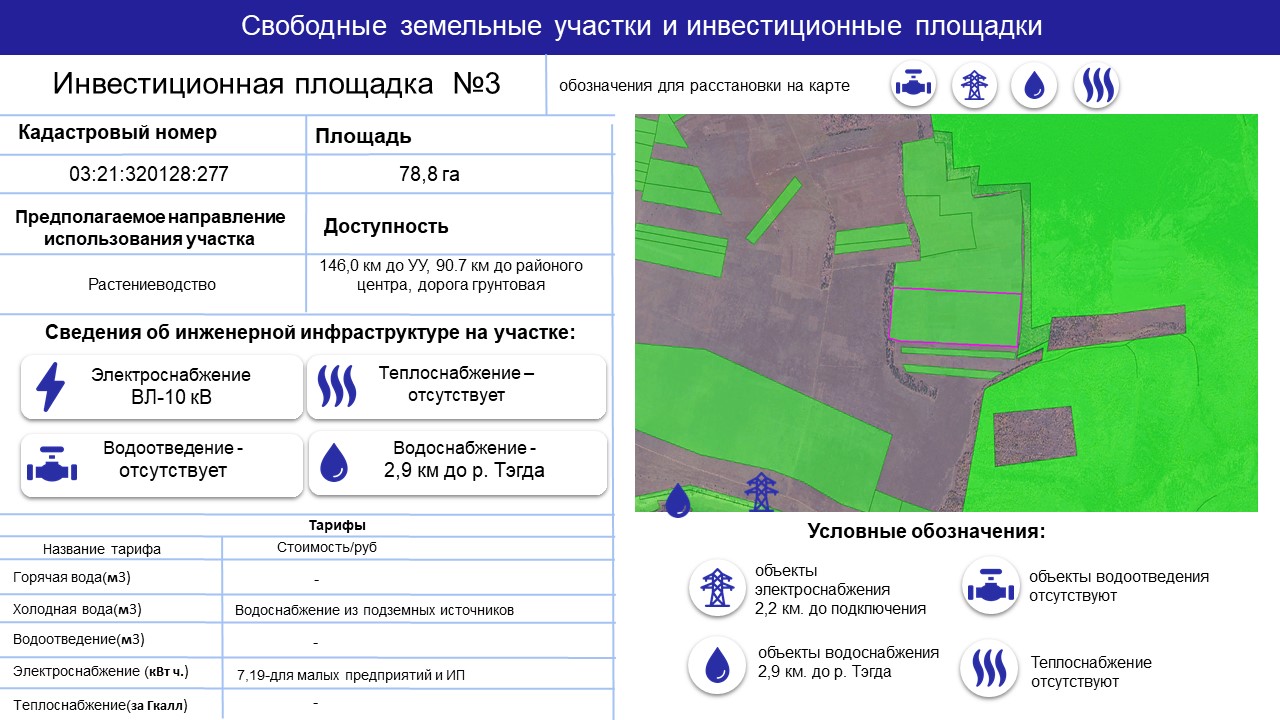The image size is (1280, 720).
Task: Select the Водоснабжение 2,9 км до р. Тэгда card
Action: click(x=457, y=463)
